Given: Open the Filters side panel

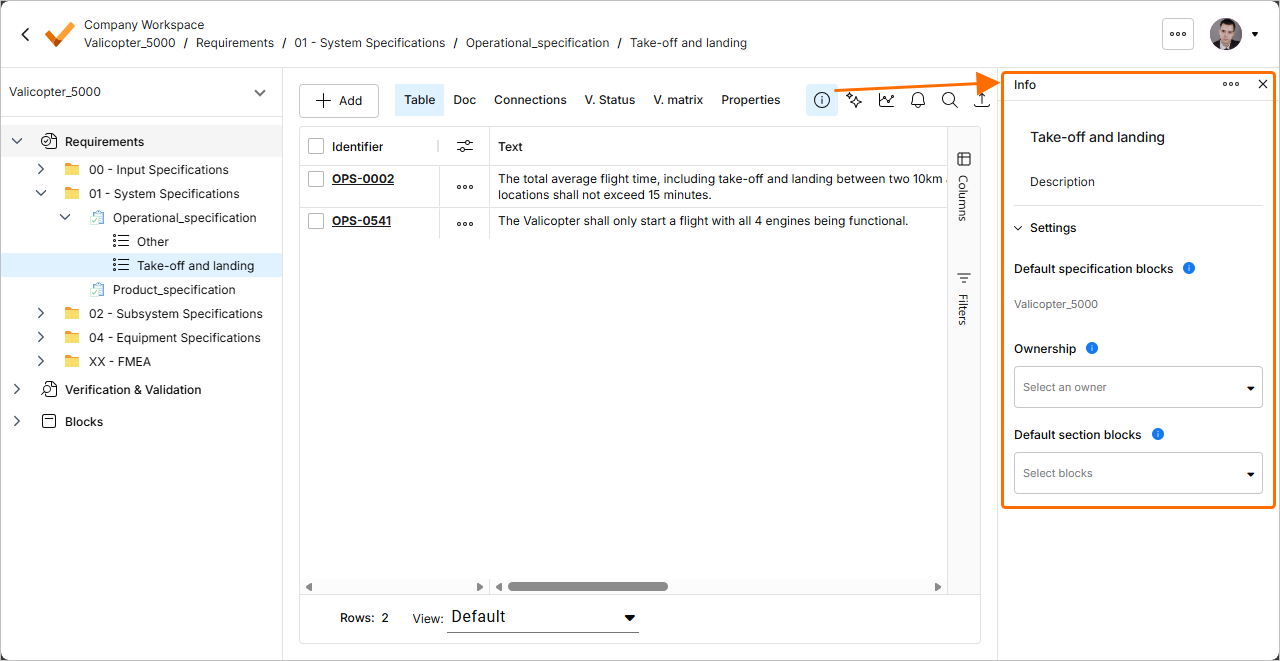Looking at the screenshot, I should click(964, 298).
